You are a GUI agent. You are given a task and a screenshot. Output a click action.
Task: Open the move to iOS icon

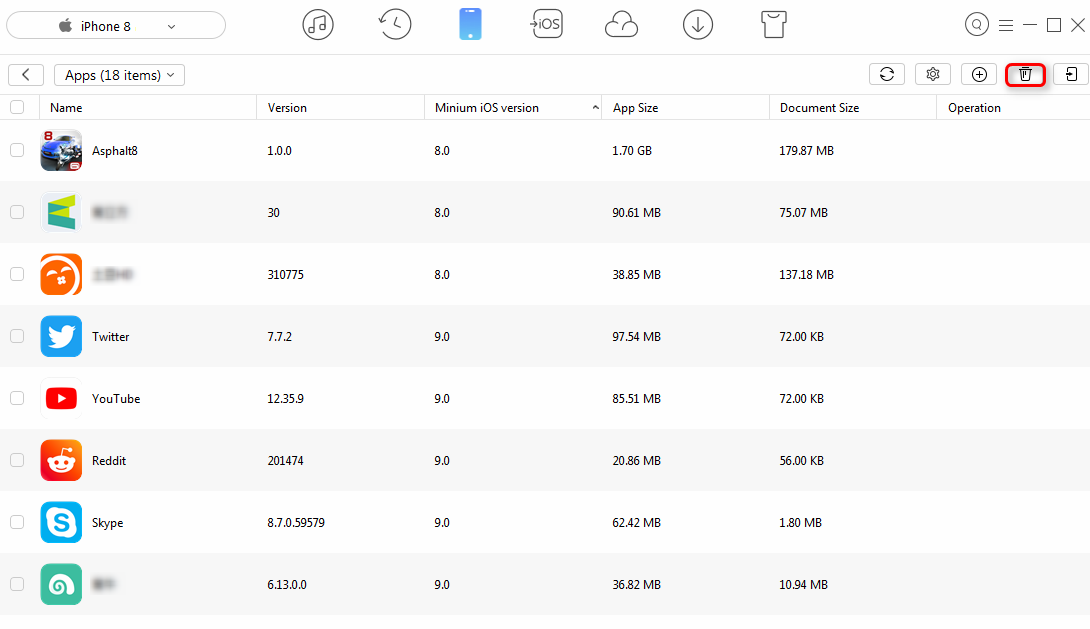click(x=546, y=24)
